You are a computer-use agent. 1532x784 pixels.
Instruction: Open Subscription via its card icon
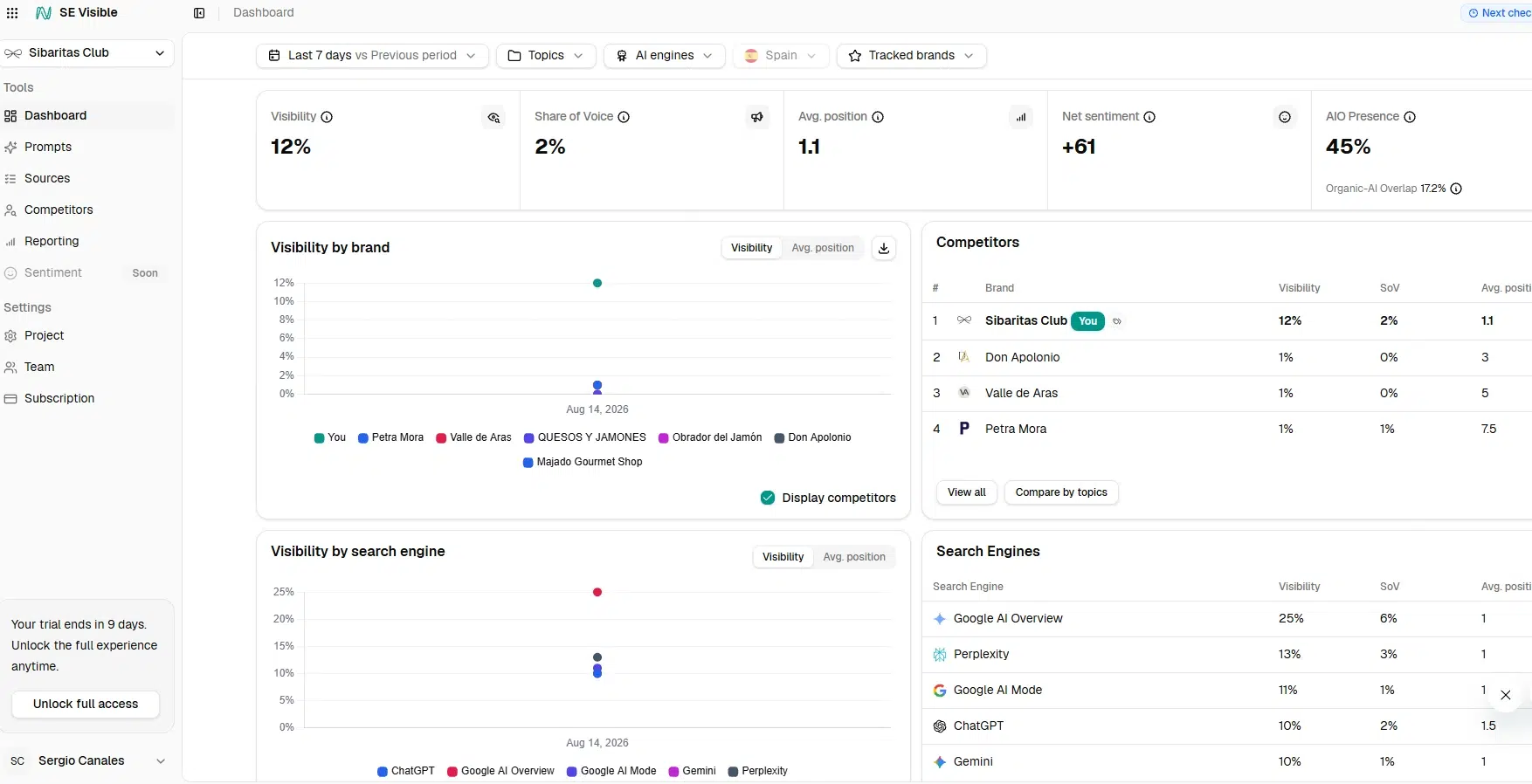(10, 399)
